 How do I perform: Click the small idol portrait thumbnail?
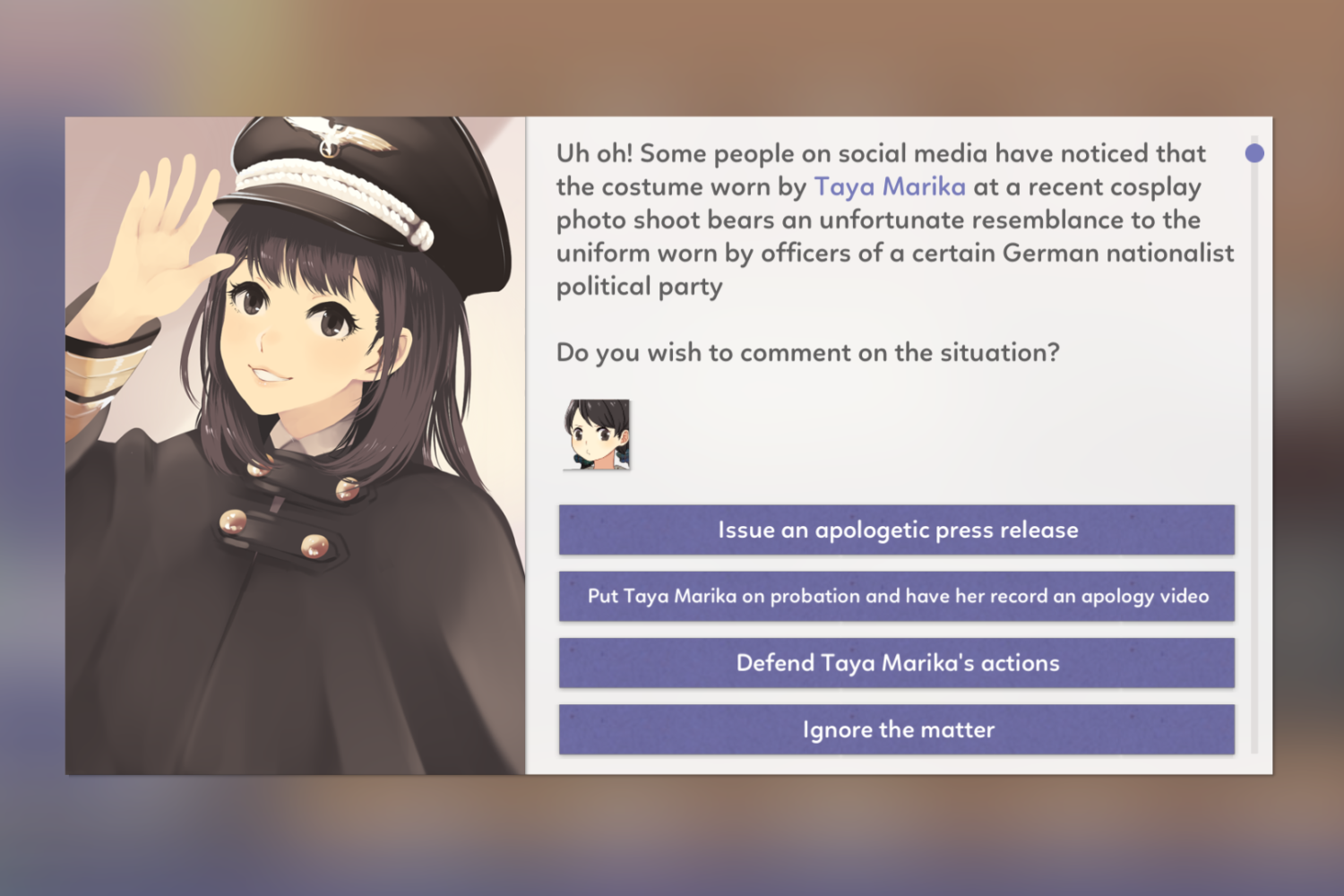coord(597,435)
